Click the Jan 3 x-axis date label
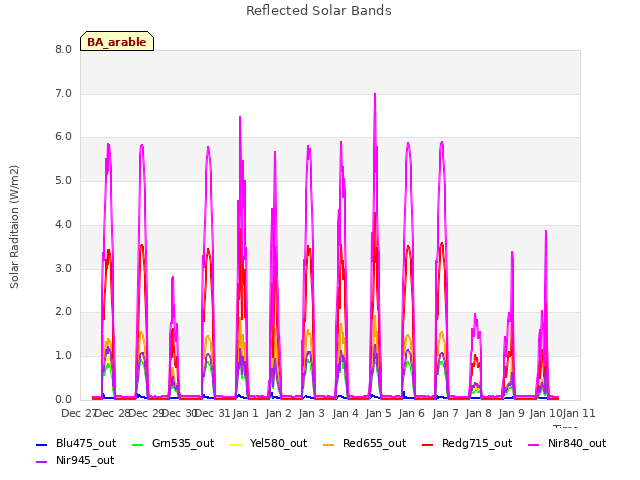This screenshot has width=640, height=480. [x=311, y=413]
